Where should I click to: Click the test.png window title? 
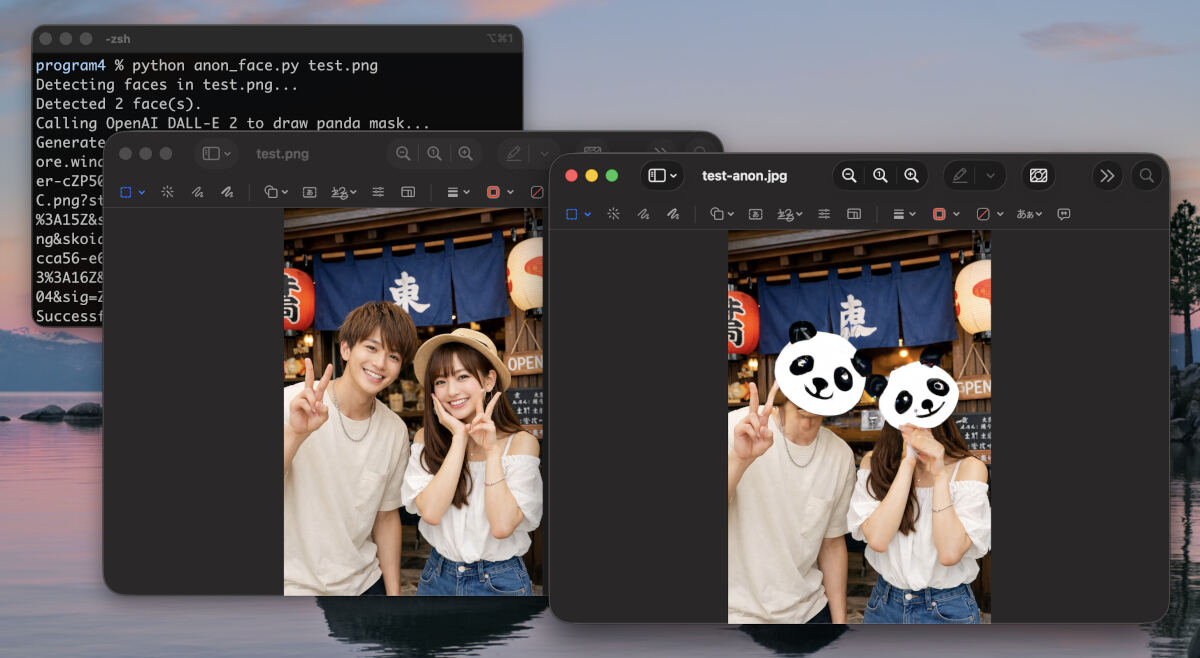(x=282, y=154)
